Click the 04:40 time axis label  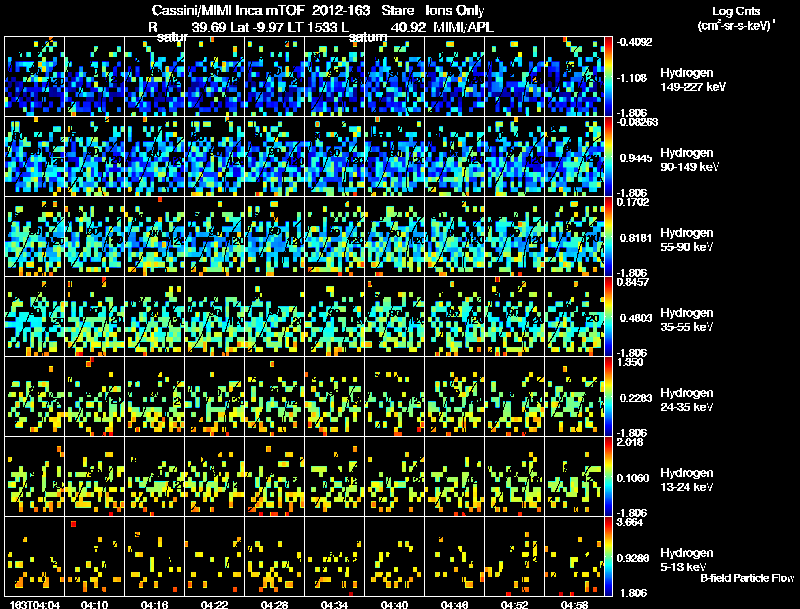394,604
